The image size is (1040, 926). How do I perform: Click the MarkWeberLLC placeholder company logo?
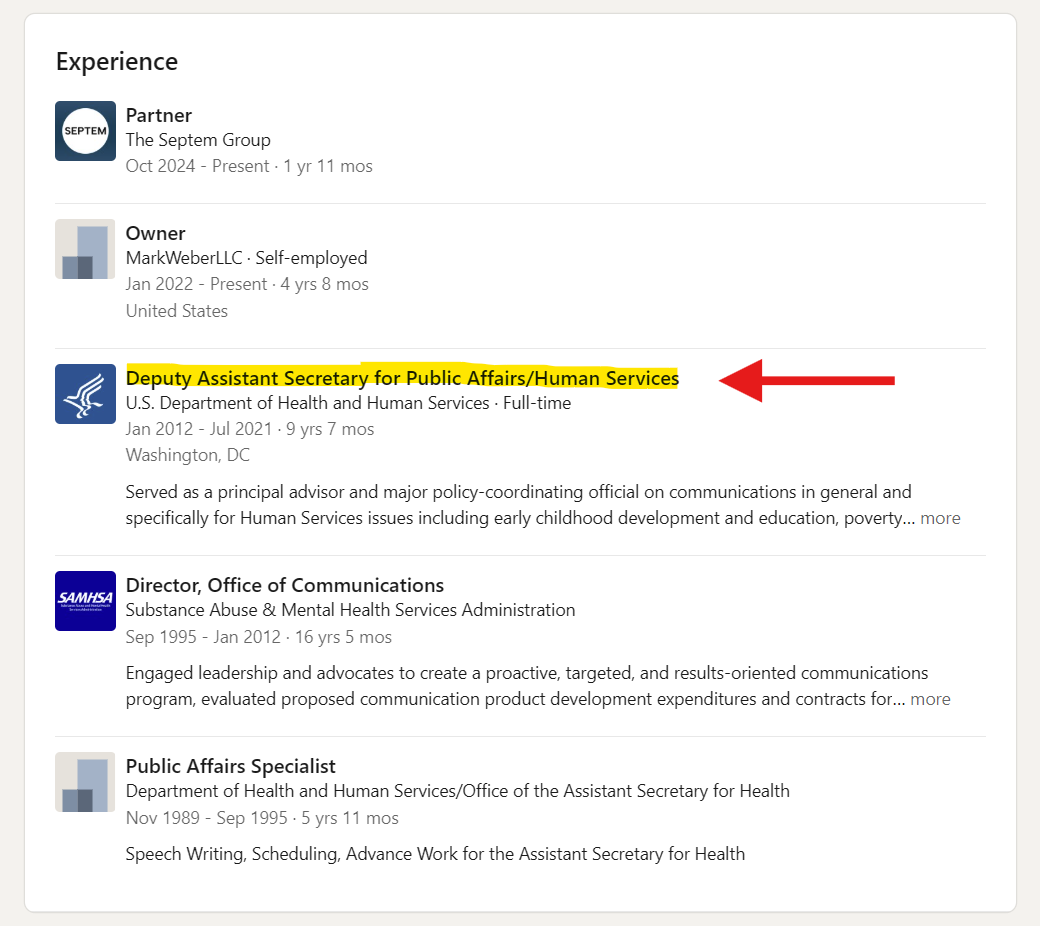point(86,249)
